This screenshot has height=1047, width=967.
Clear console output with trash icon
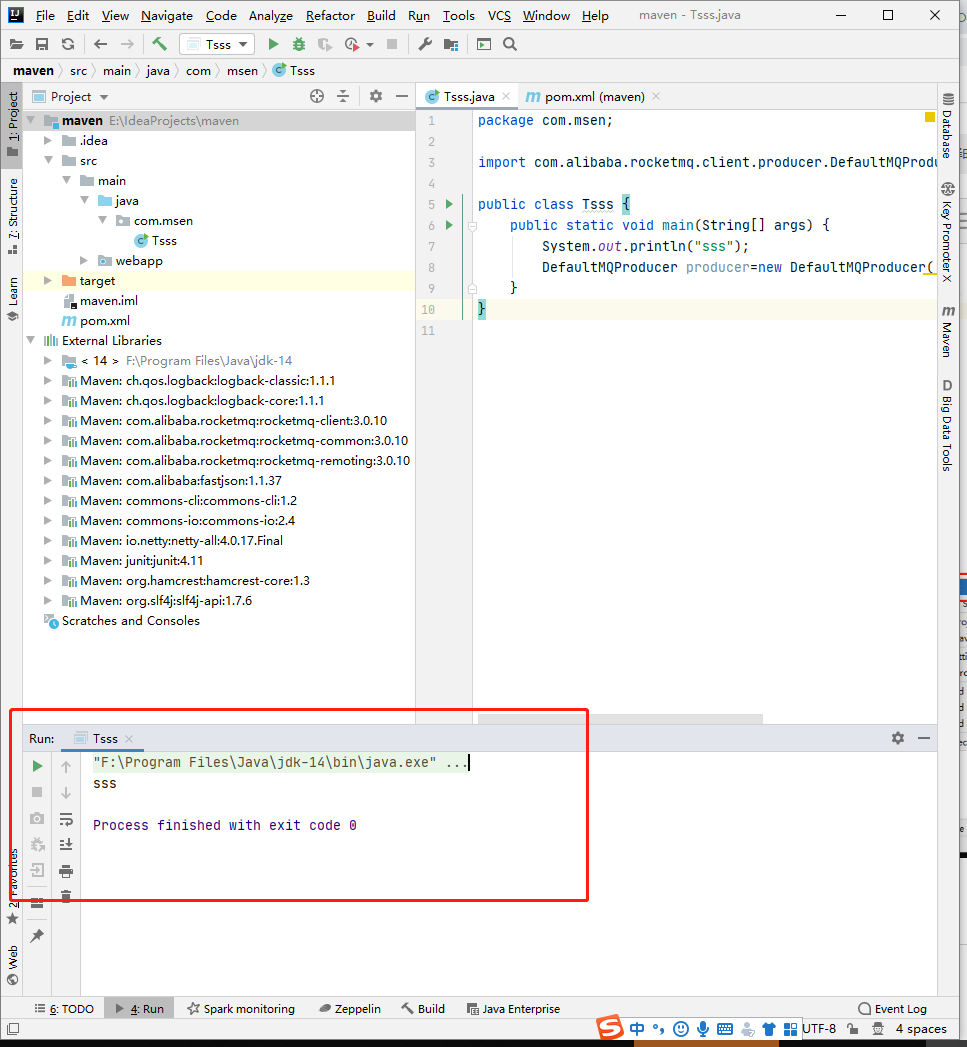[66, 897]
